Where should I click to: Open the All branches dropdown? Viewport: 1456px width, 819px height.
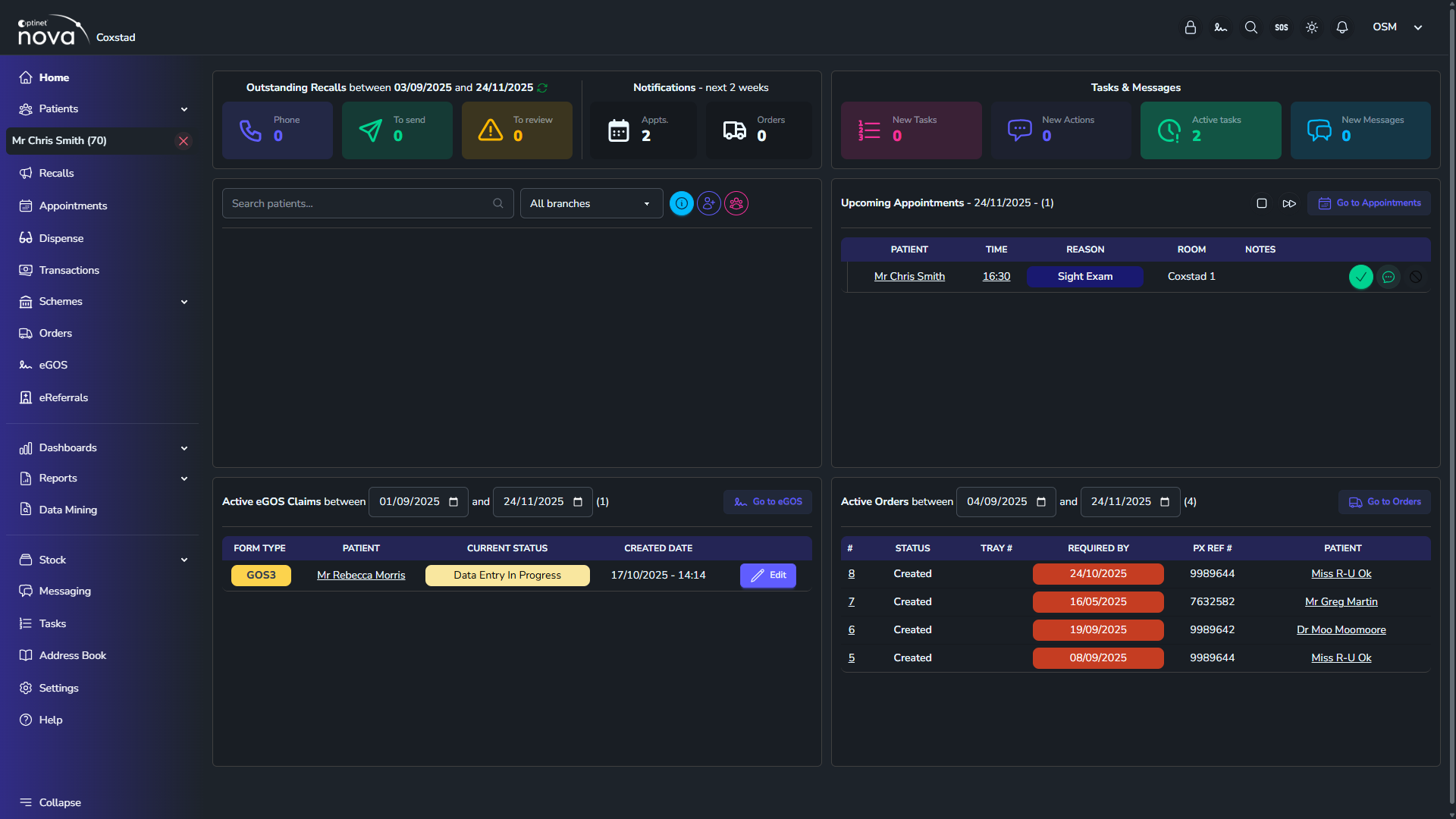pyautogui.click(x=591, y=203)
